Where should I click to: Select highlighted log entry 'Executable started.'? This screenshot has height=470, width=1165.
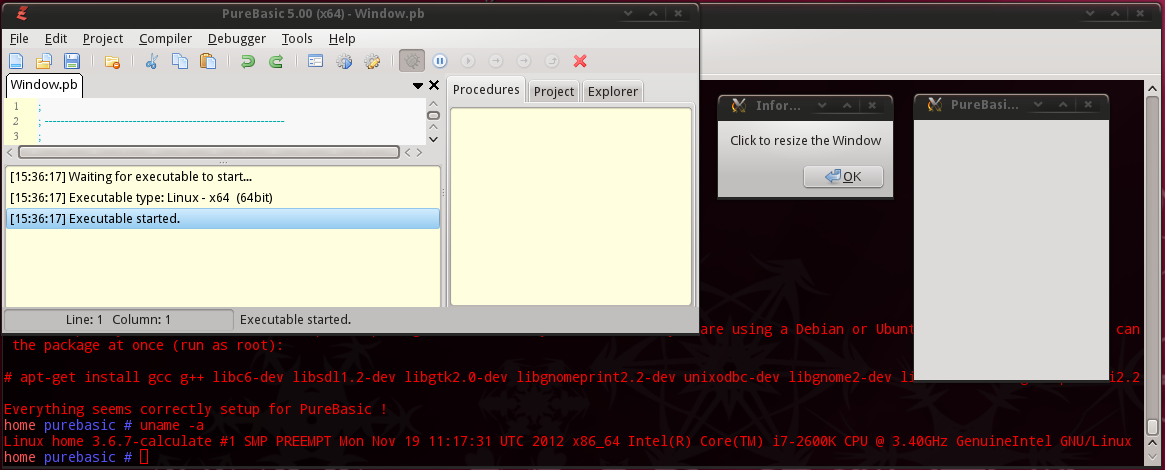[x=222, y=218]
